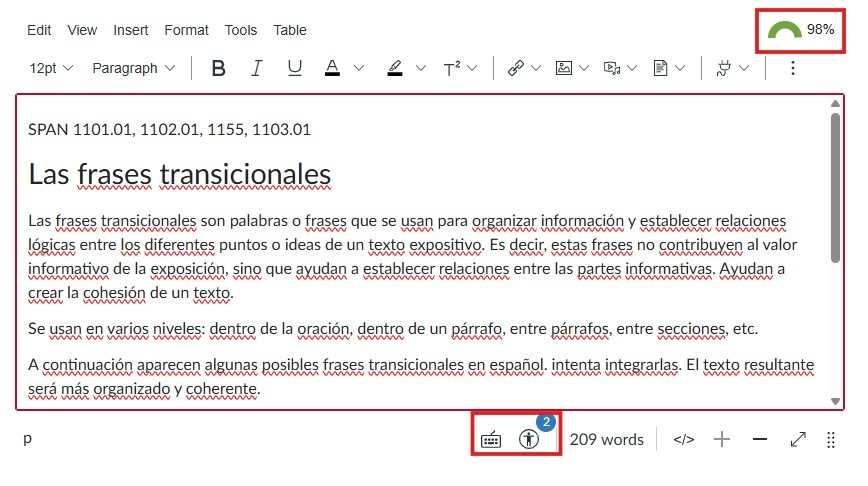The width and height of the screenshot is (868, 486).
Task: Expand the superscript options arrow
Action: 472,68
